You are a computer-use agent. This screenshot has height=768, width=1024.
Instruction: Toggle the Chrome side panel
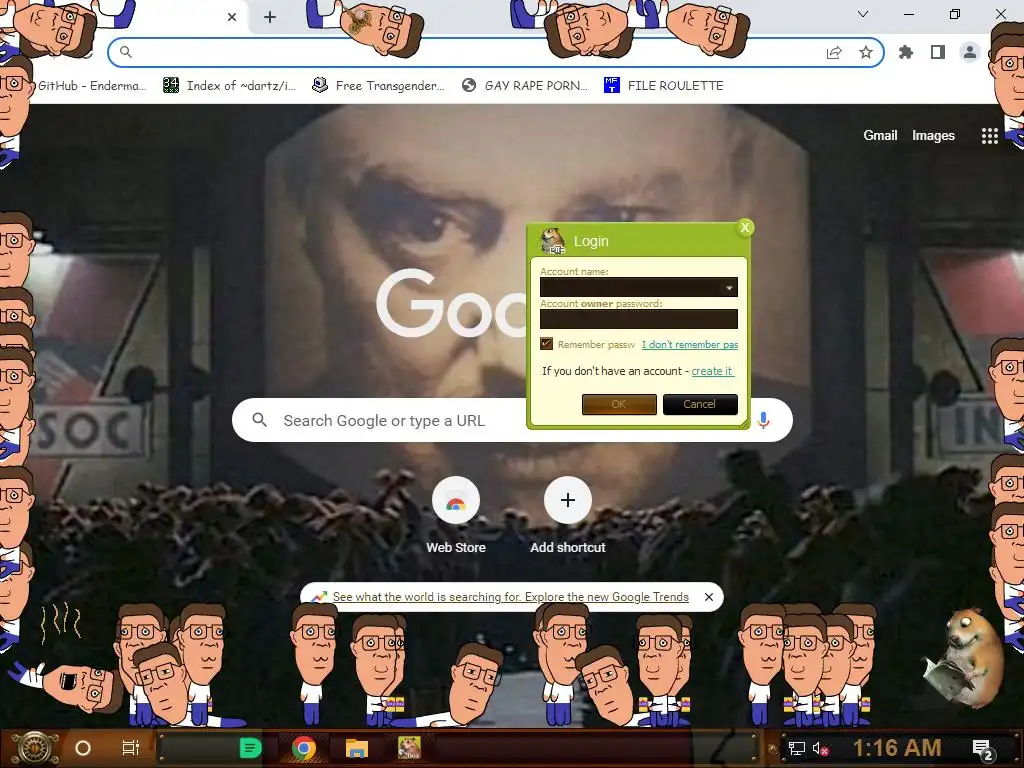938,52
